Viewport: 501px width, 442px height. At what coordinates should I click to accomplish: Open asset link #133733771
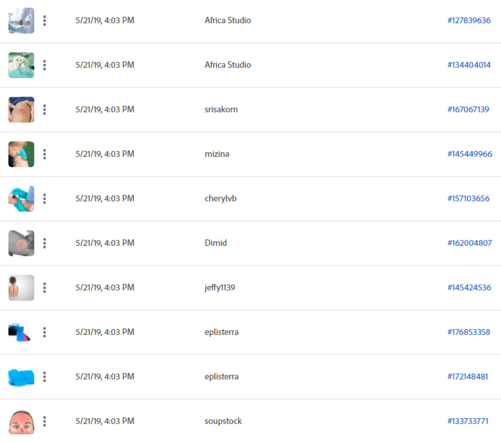[468, 421]
